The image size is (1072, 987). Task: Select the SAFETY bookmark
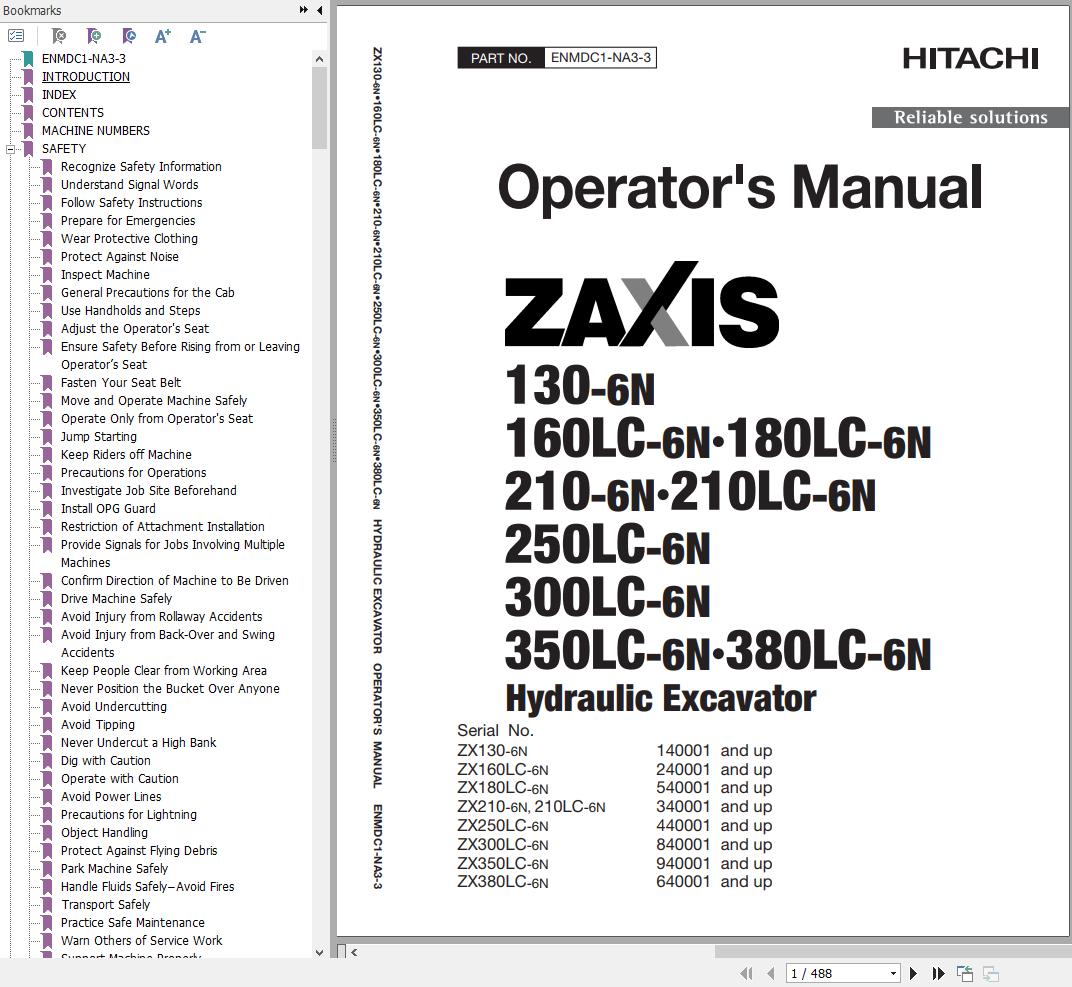[64, 148]
